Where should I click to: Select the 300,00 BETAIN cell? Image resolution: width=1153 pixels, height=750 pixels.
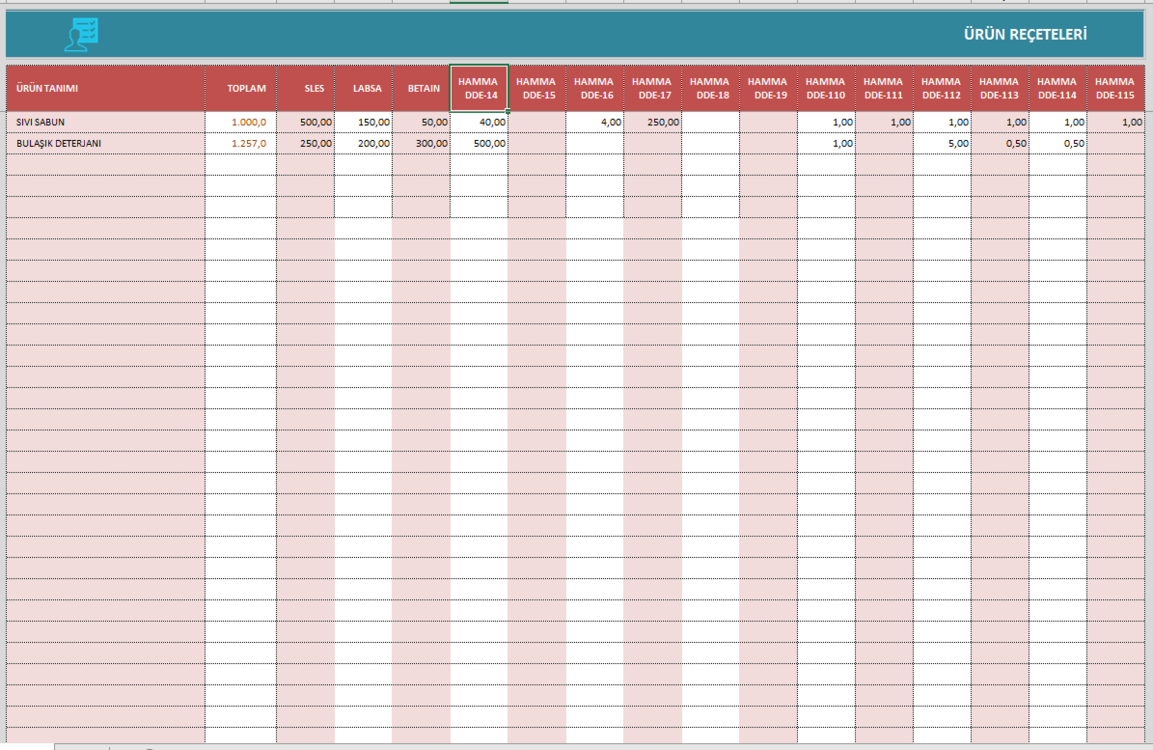(421, 143)
